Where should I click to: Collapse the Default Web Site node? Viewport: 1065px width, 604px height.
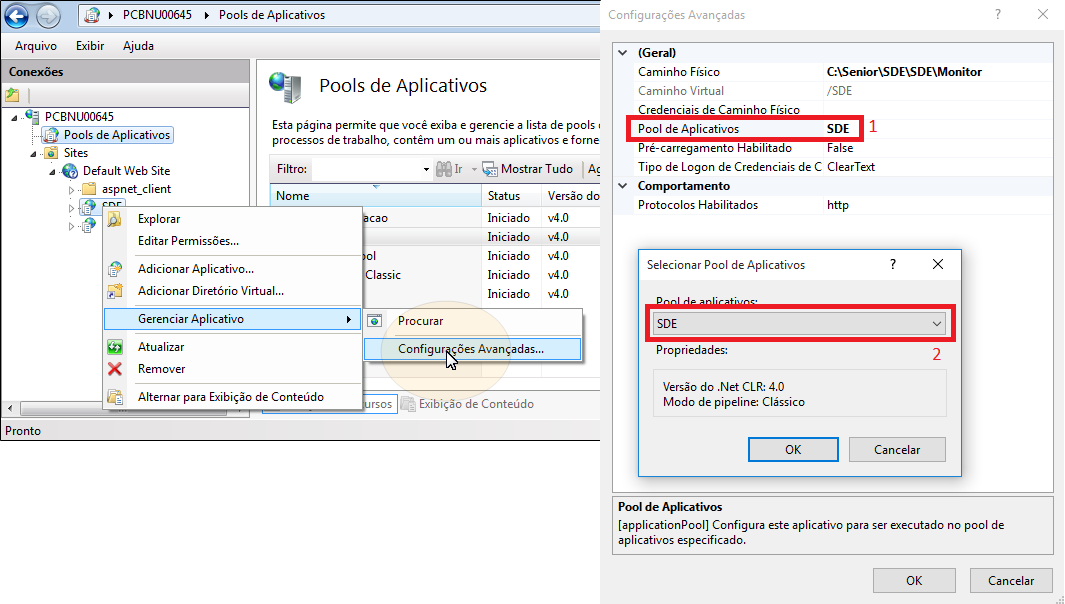point(52,172)
